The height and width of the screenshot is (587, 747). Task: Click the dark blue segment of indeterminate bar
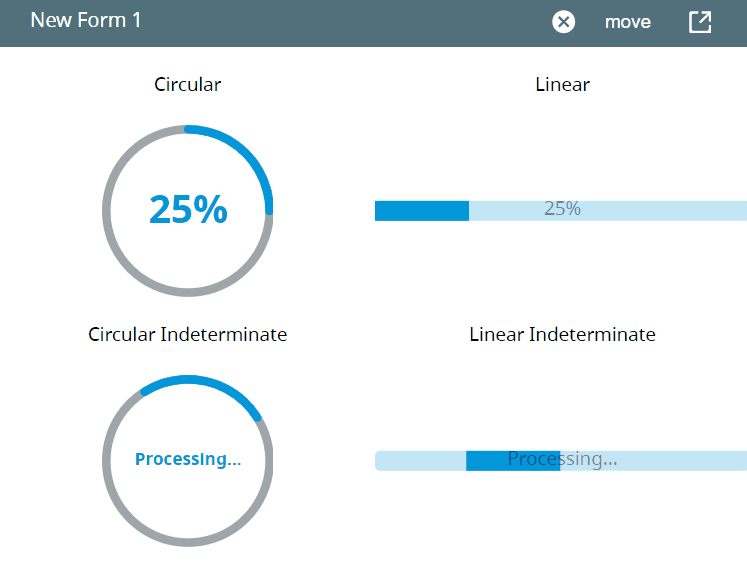pos(487,461)
